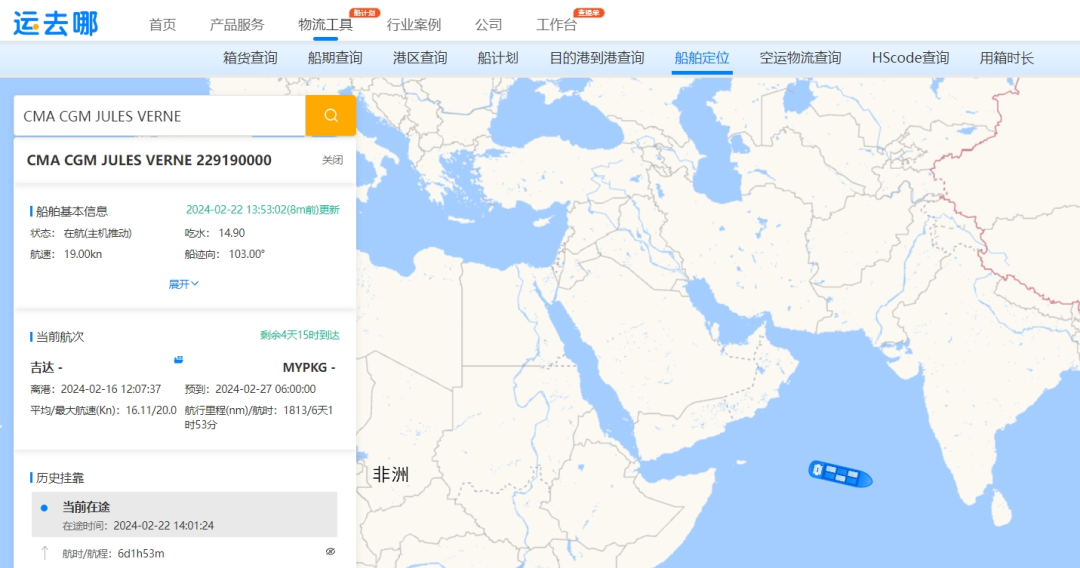Open the 工作台 menu
Image resolution: width=1080 pixels, height=568 pixels.
coord(557,25)
